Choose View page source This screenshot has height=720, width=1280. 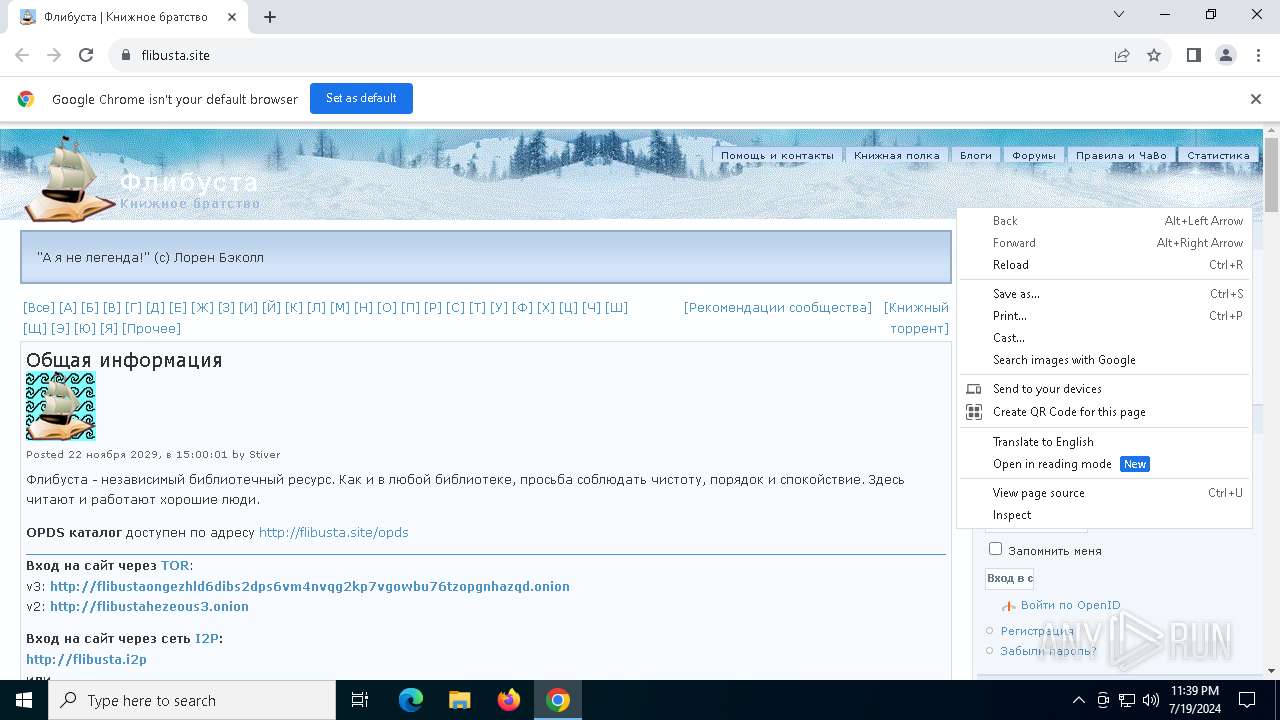(x=1104, y=493)
